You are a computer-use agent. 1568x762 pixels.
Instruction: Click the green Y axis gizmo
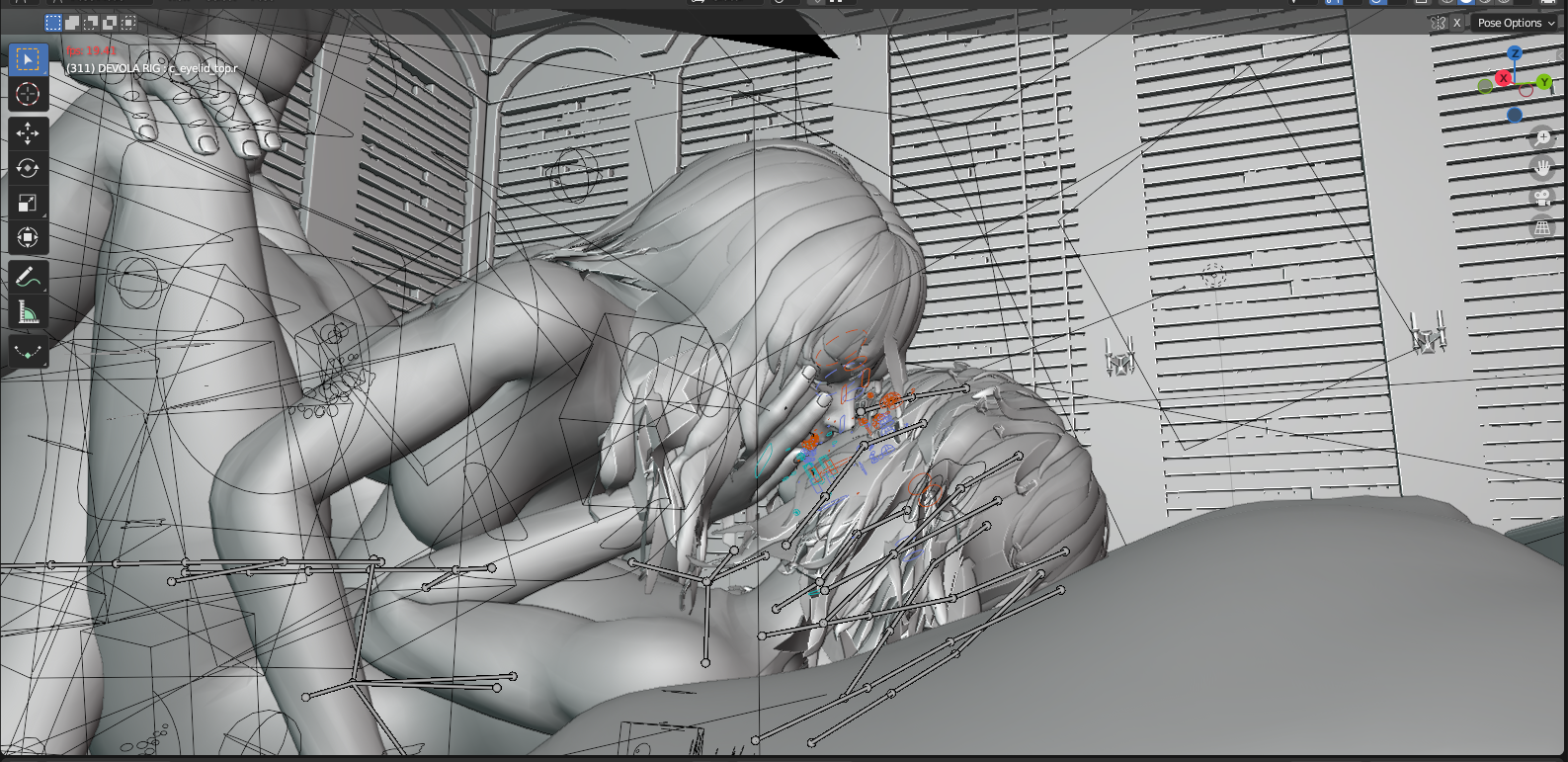[x=1543, y=82]
